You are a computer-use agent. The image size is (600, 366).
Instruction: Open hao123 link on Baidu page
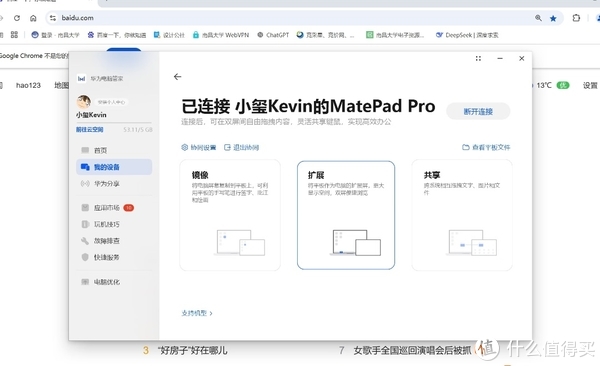pos(28,85)
